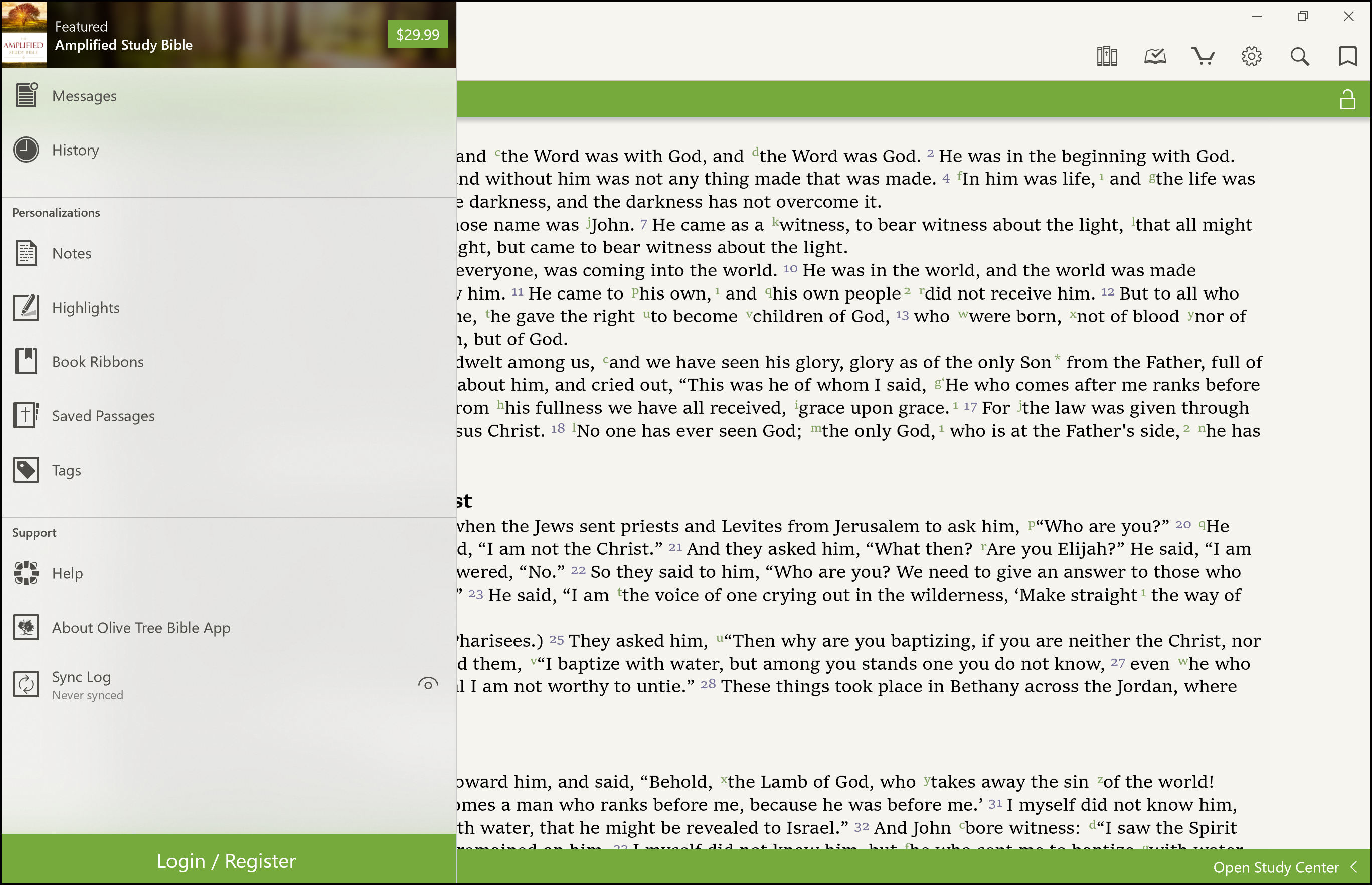Click the Sync Log refresh icon

point(26,684)
